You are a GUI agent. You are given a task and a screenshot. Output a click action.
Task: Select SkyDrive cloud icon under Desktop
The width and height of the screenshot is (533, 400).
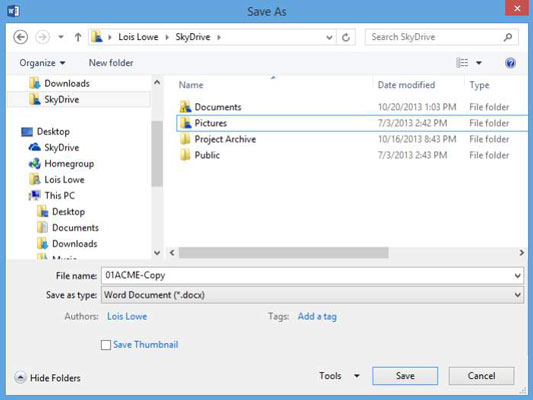tap(35, 147)
